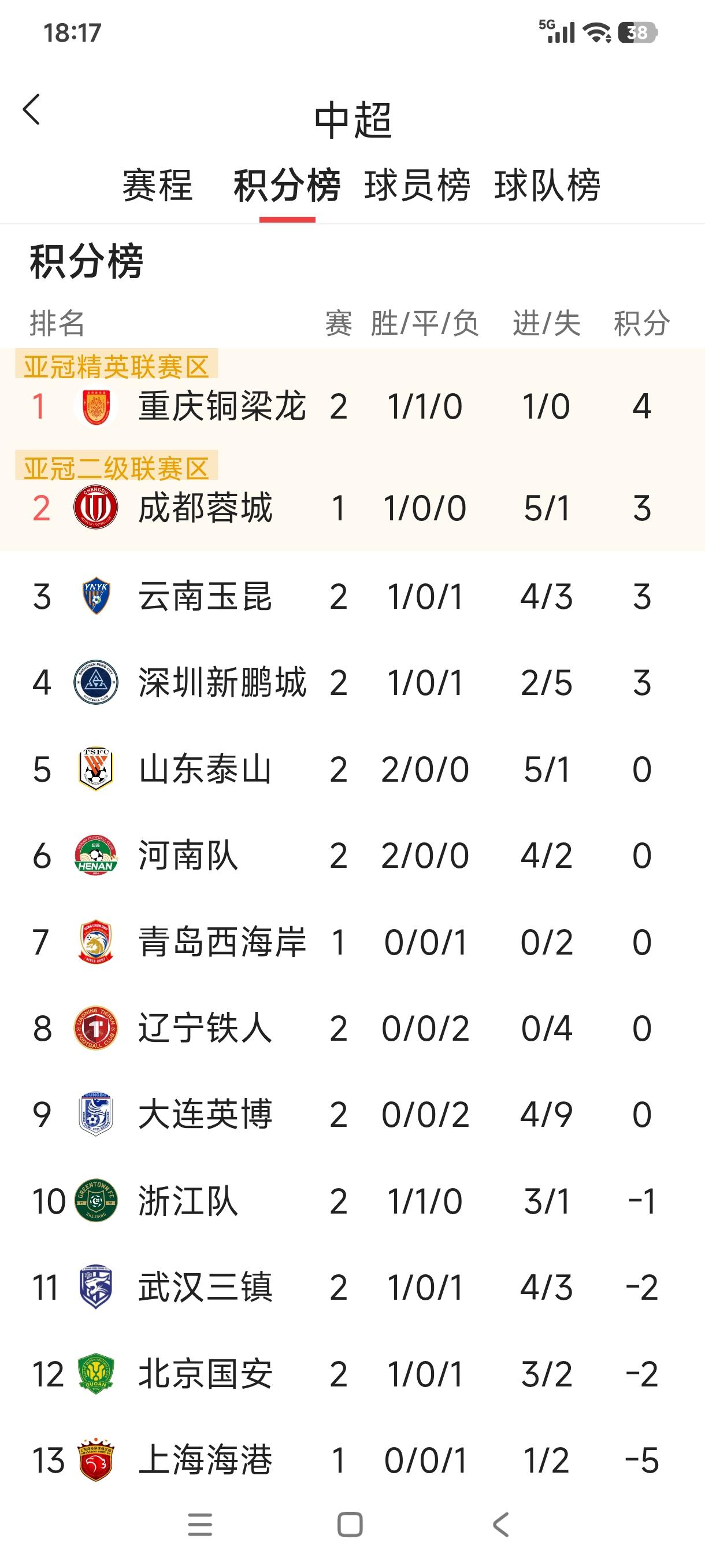Open the 球队榜 team ranking tab
Viewport: 705px width, 1568px height.
tap(547, 185)
